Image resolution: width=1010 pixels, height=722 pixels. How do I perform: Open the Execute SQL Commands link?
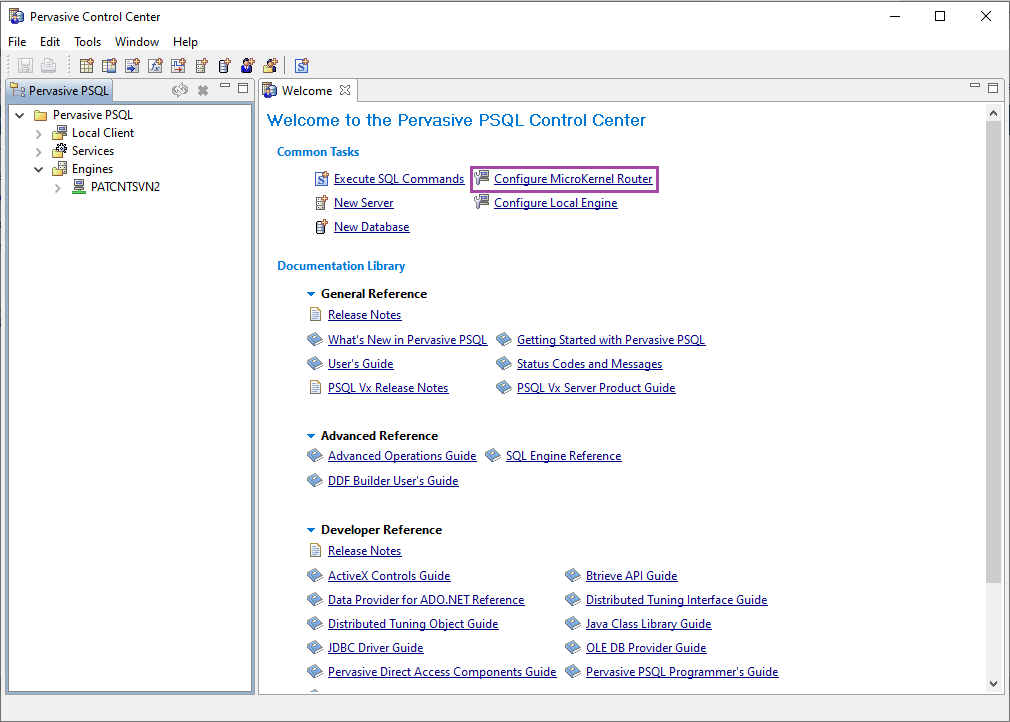point(399,179)
